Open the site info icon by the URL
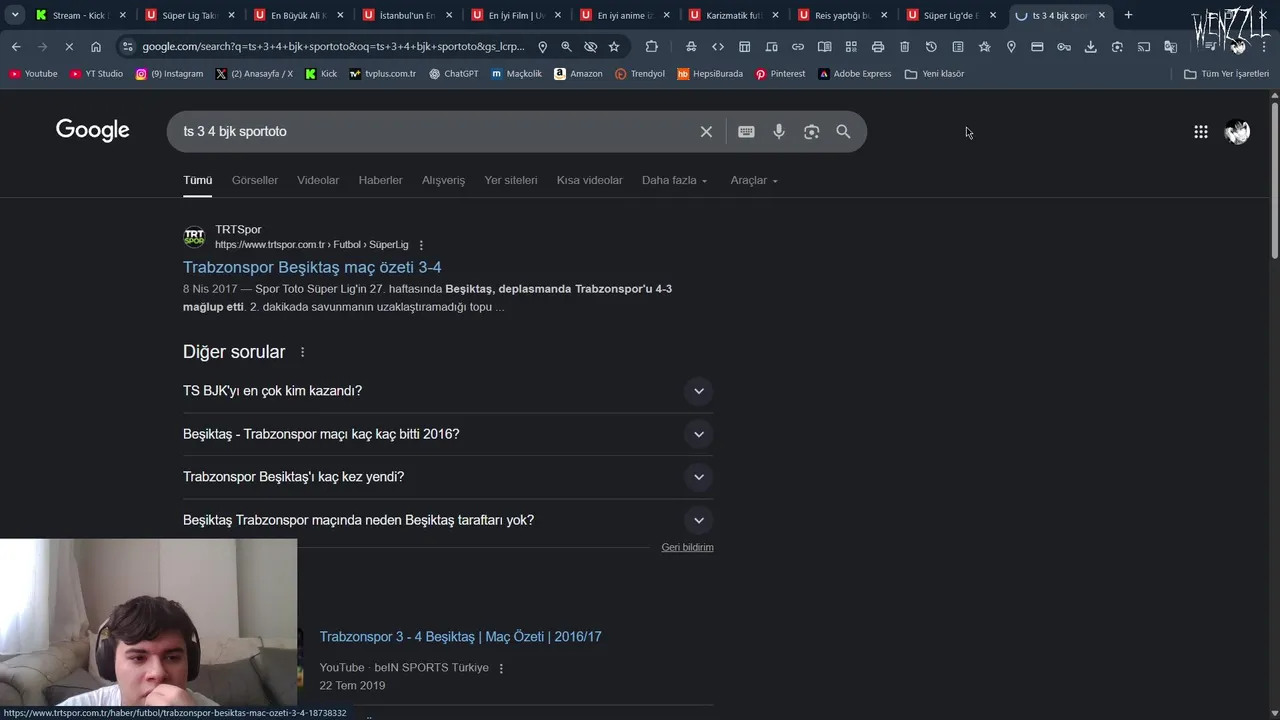 [x=127, y=47]
